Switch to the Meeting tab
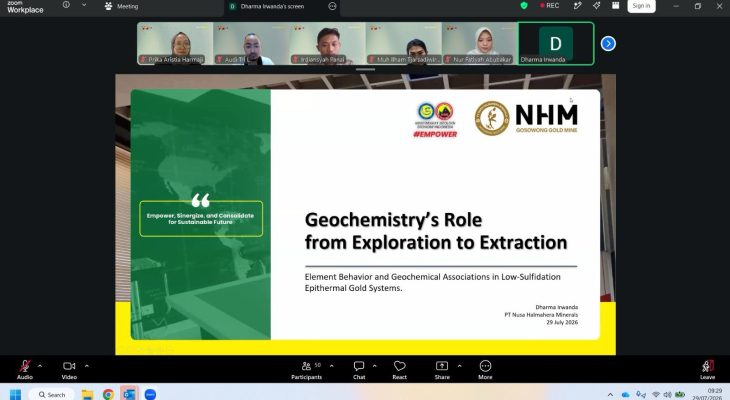Image resolution: width=730 pixels, height=400 pixels. pos(122,7)
